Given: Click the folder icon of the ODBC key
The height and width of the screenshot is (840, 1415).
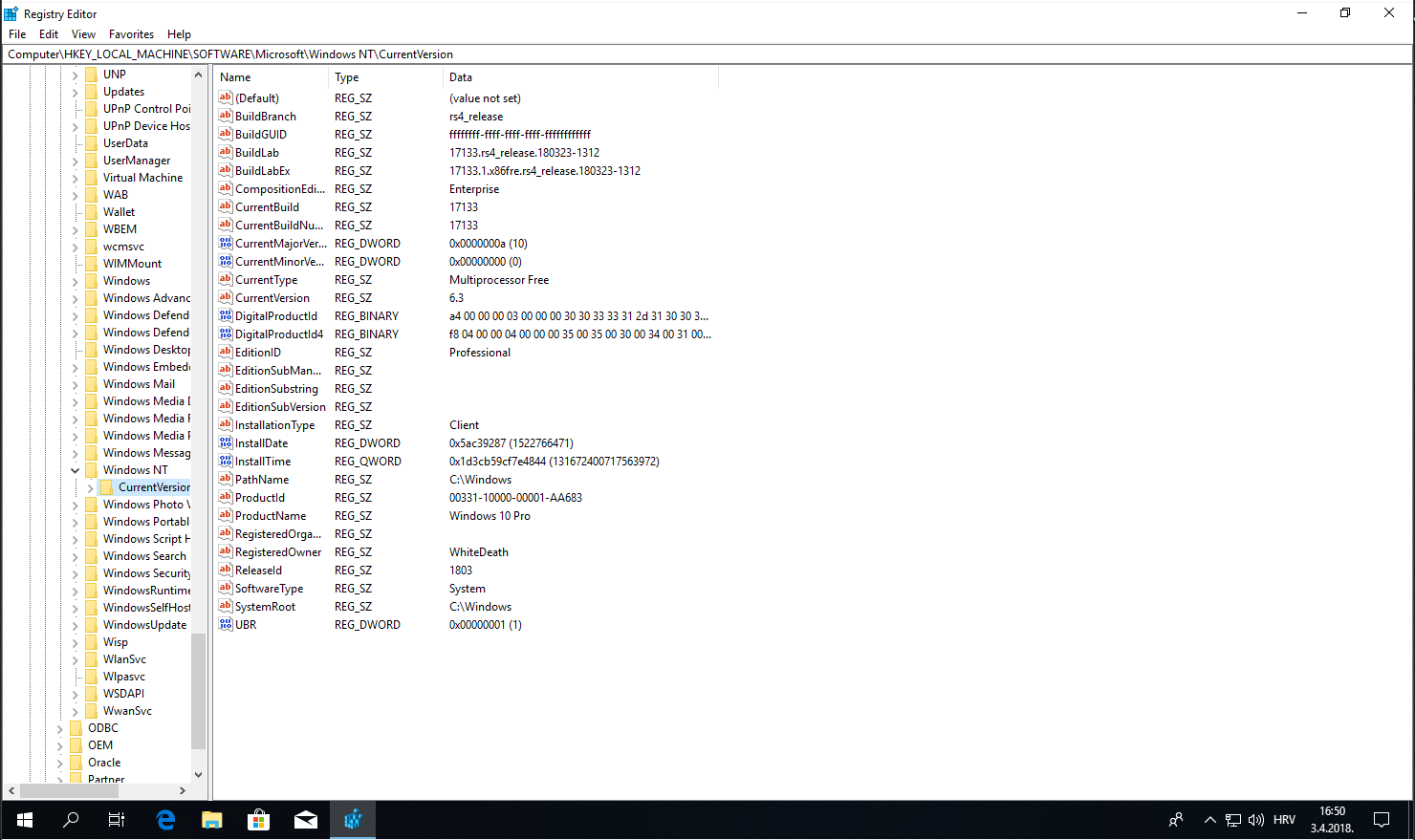Looking at the screenshot, I should [x=76, y=727].
